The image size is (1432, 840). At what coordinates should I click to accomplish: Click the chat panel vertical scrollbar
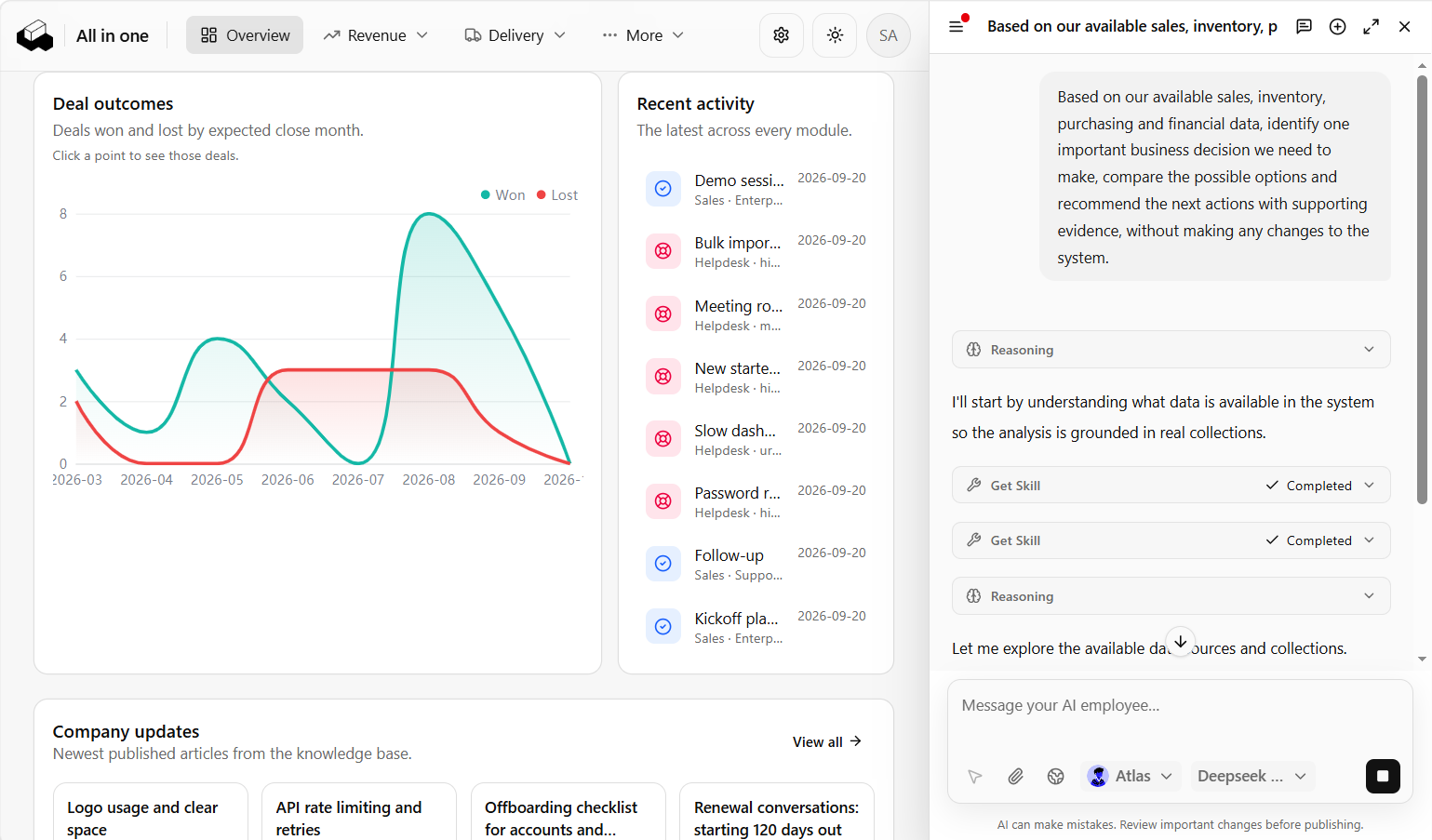(x=1422, y=288)
